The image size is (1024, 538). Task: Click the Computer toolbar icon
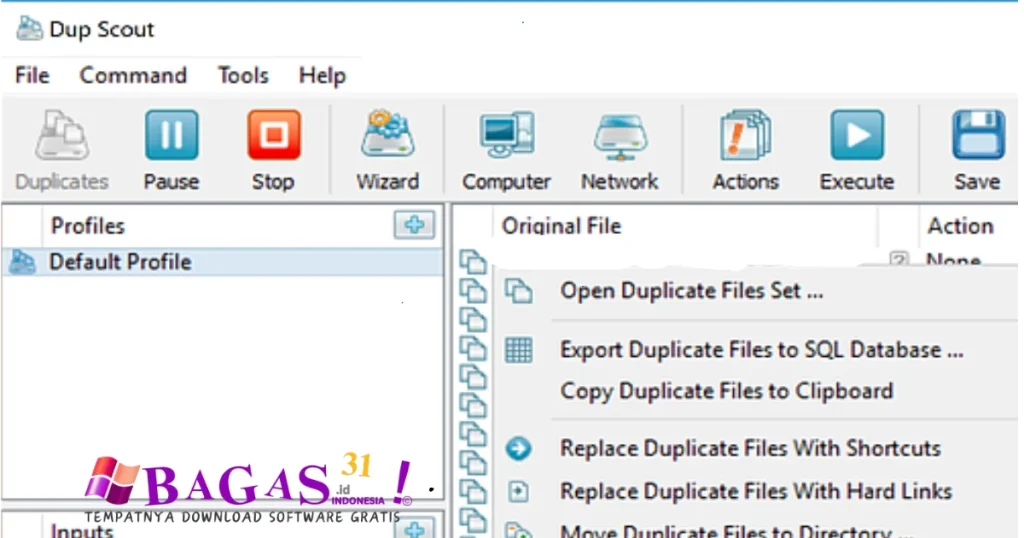[x=506, y=135]
